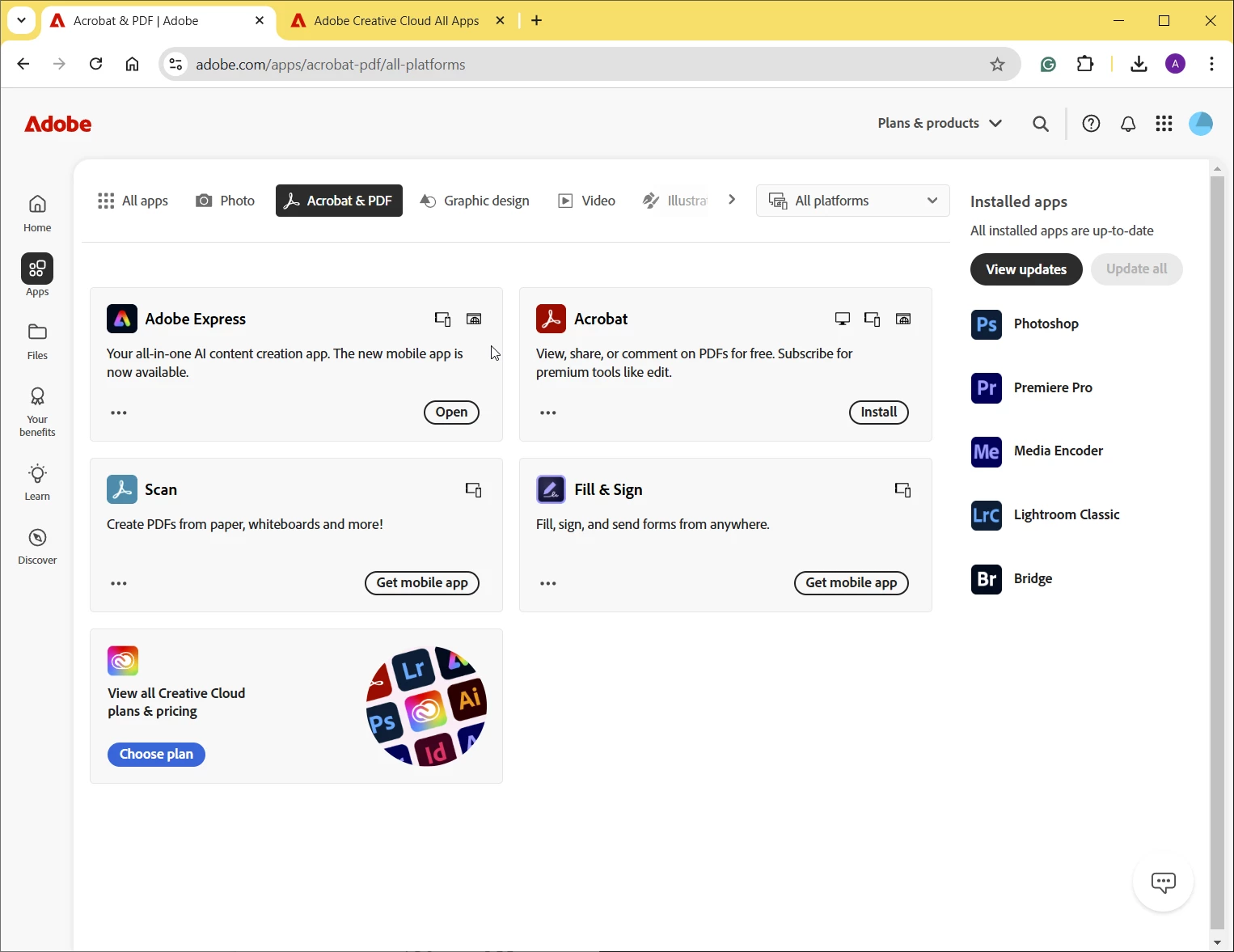
Task: Click Lightroom Classic installed app icon
Action: click(x=987, y=515)
